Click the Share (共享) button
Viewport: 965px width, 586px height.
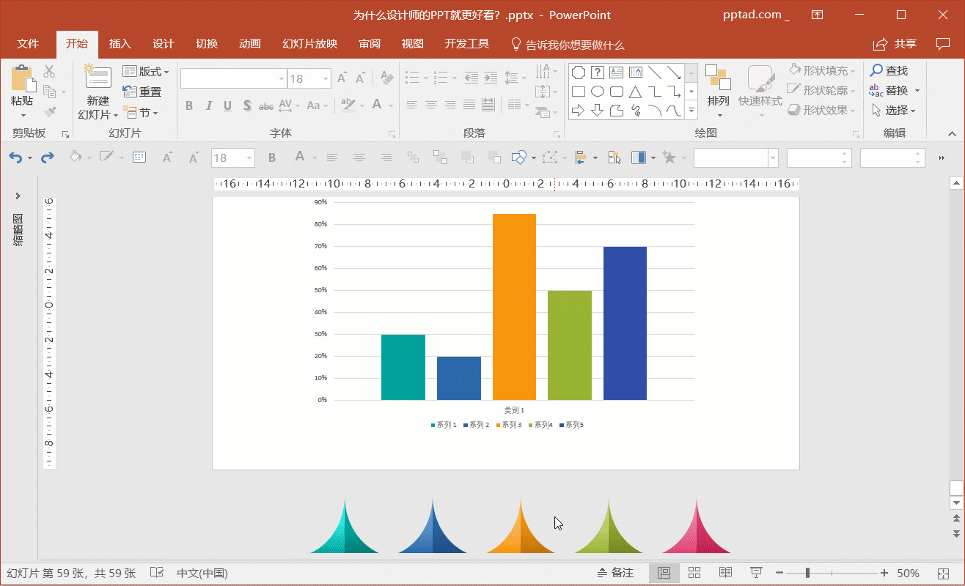(895, 44)
